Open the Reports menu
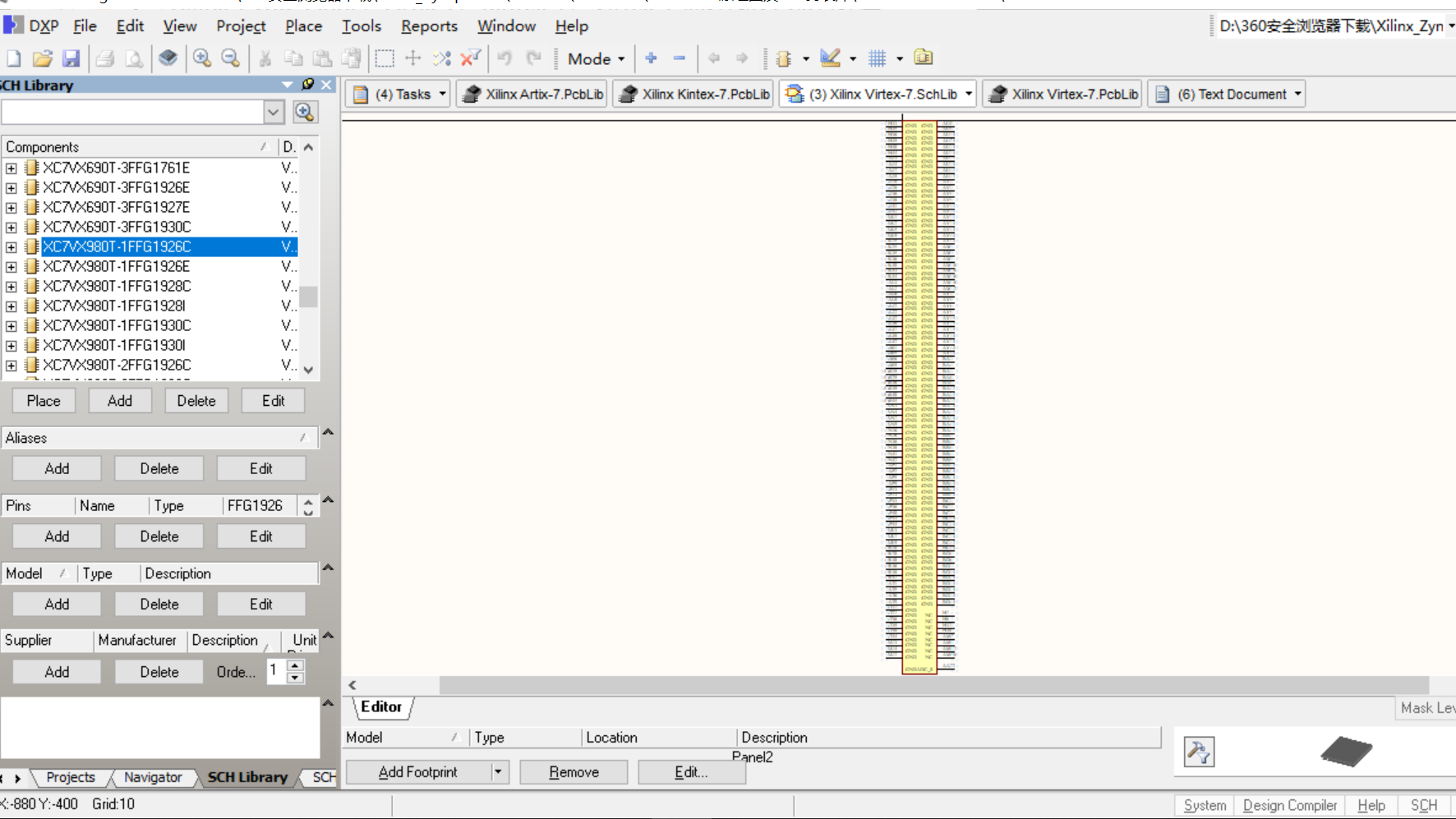Viewport: 1456px width, 819px height. tap(429, 26)
